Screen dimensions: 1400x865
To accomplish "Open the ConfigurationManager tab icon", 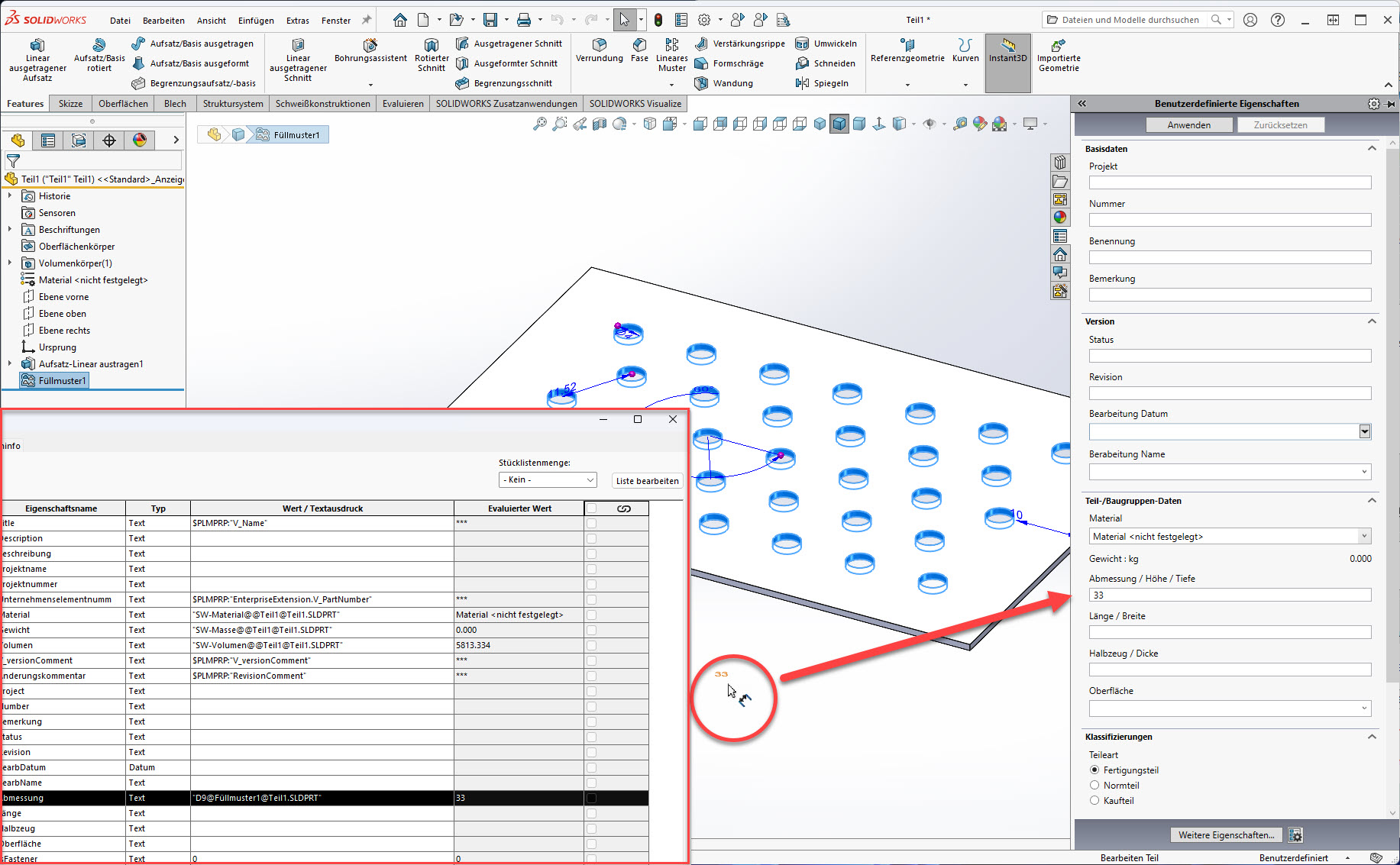I will click(x=79, y=140).
